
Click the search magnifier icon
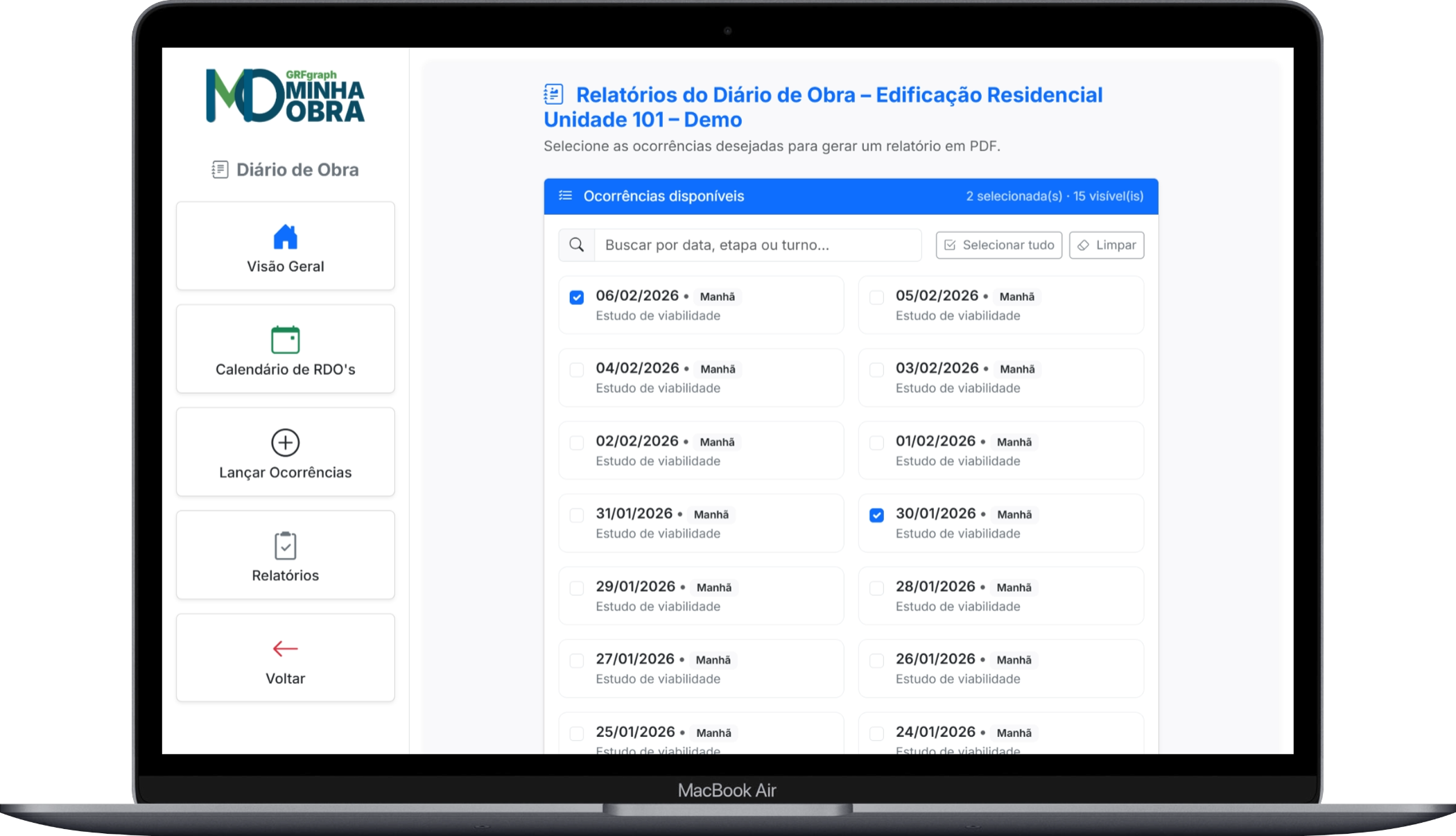tap(576, 245)
